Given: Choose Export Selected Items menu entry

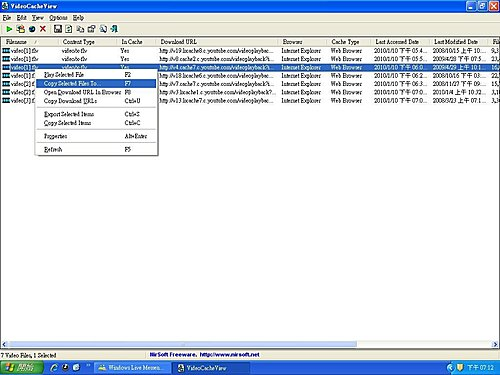Looking at the screenshot, I should (x=96, y=114).
